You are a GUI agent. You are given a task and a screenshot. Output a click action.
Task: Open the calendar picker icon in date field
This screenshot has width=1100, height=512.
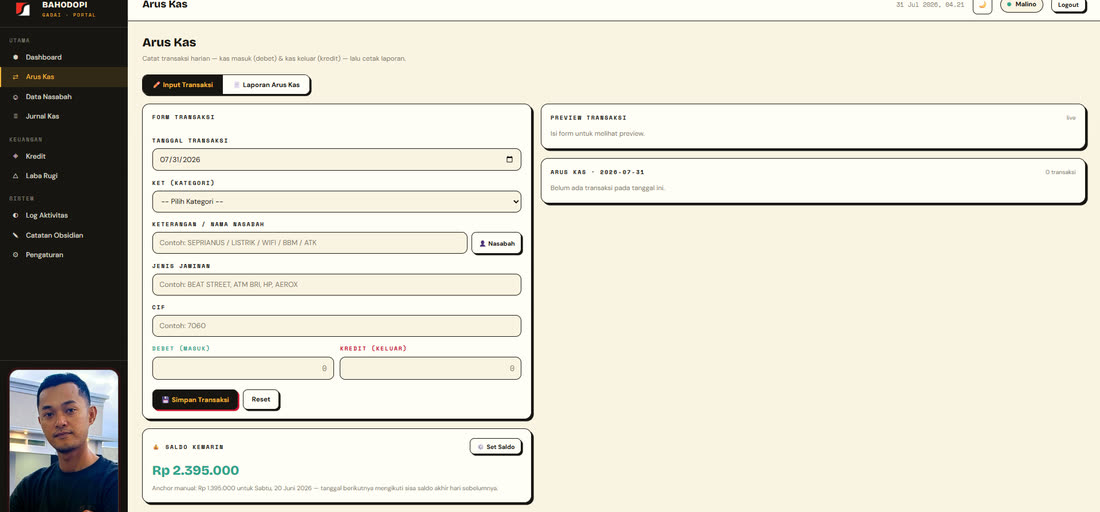point(509,159)
